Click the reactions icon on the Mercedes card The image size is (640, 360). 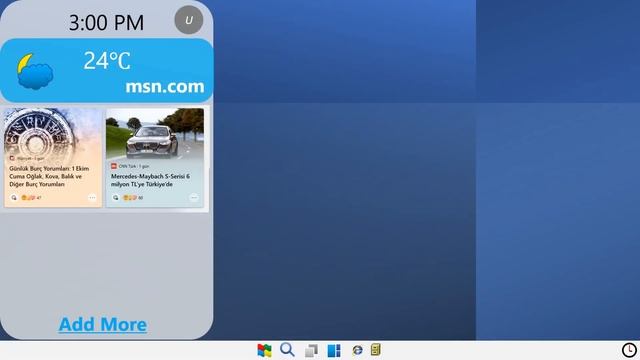pyautogui.click(x=116, y=198)
